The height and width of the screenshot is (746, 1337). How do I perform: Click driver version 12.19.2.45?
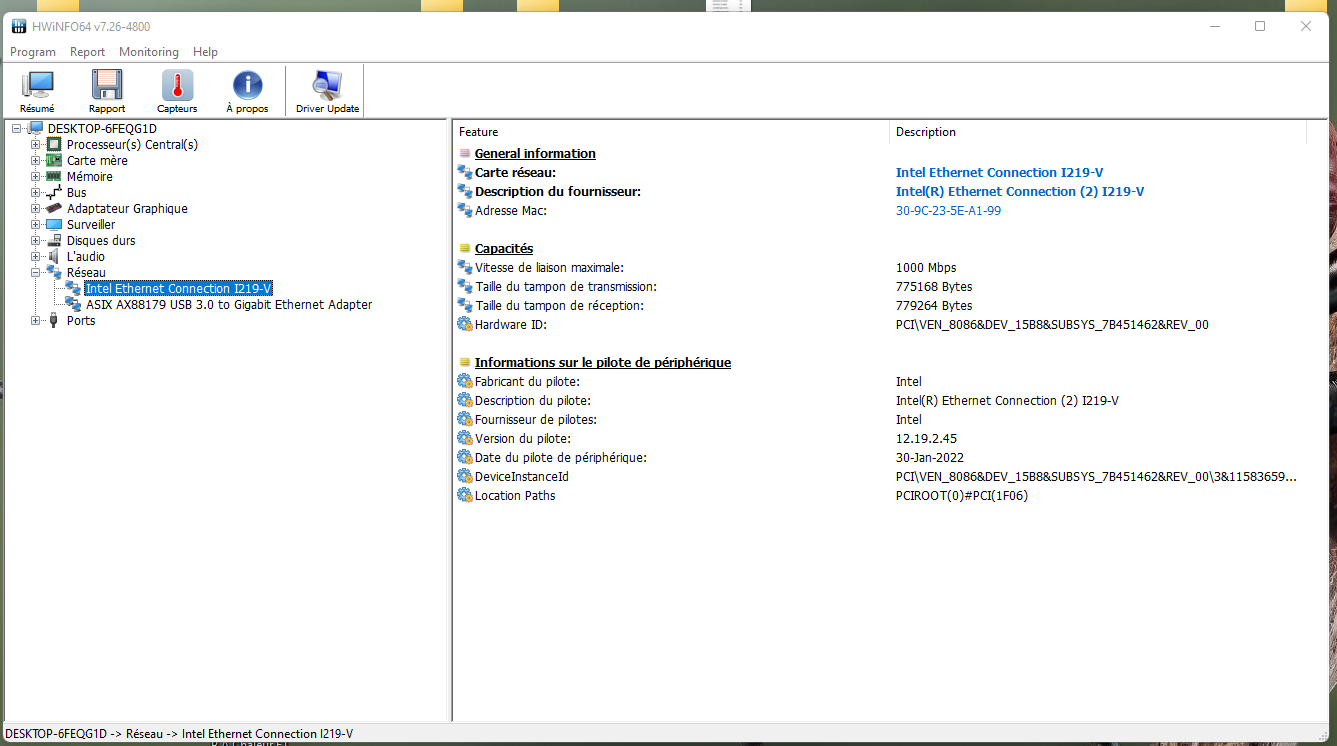926,438
